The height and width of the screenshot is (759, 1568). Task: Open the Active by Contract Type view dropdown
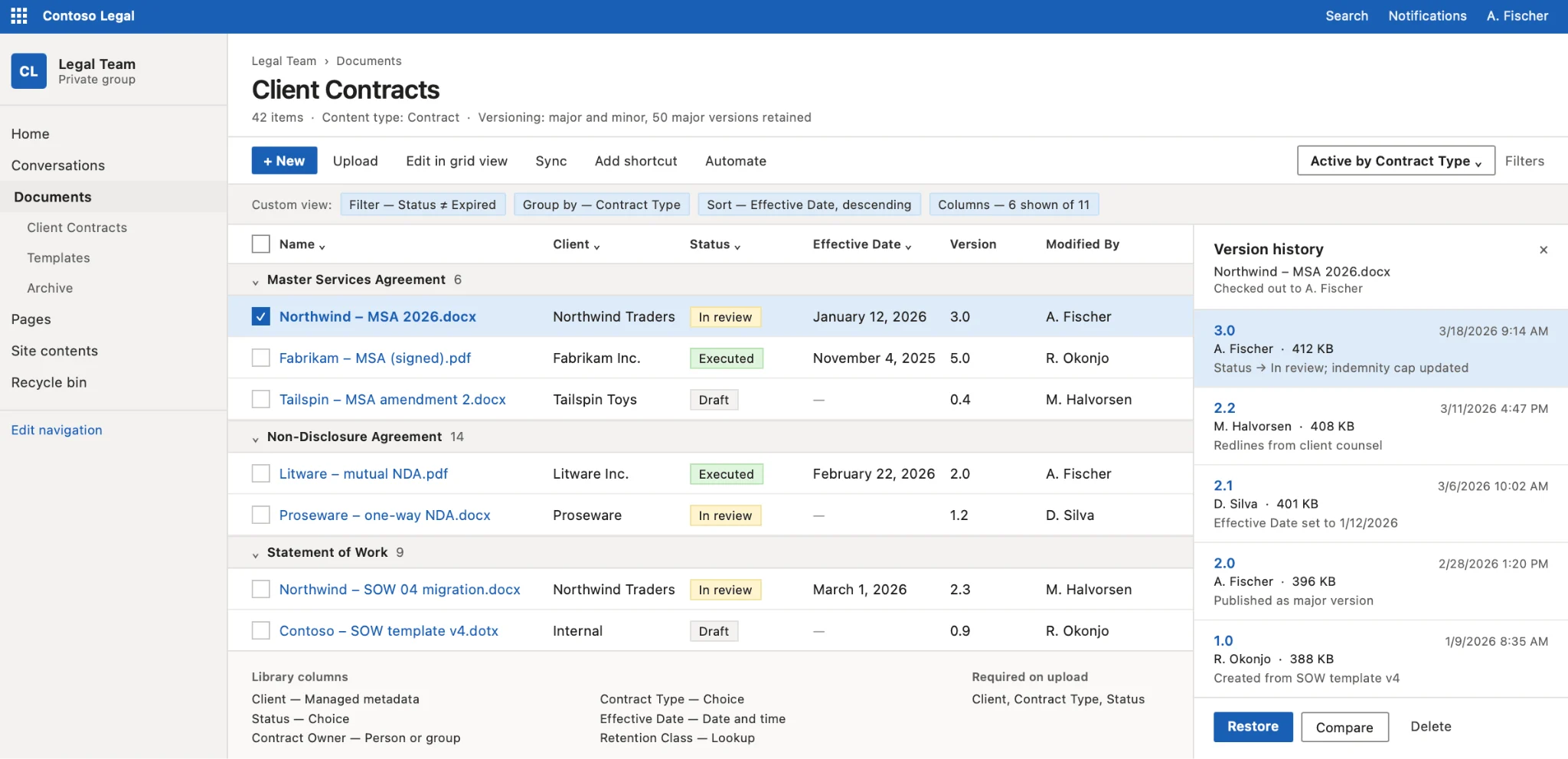pyautogui.click(x=1396, y=161)
